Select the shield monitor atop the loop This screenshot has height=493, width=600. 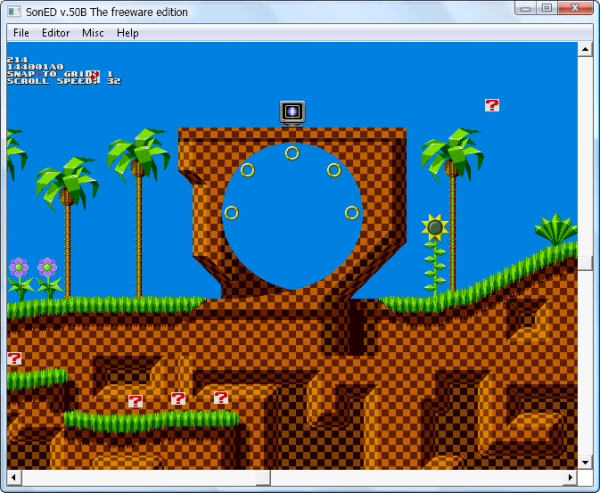292,113
